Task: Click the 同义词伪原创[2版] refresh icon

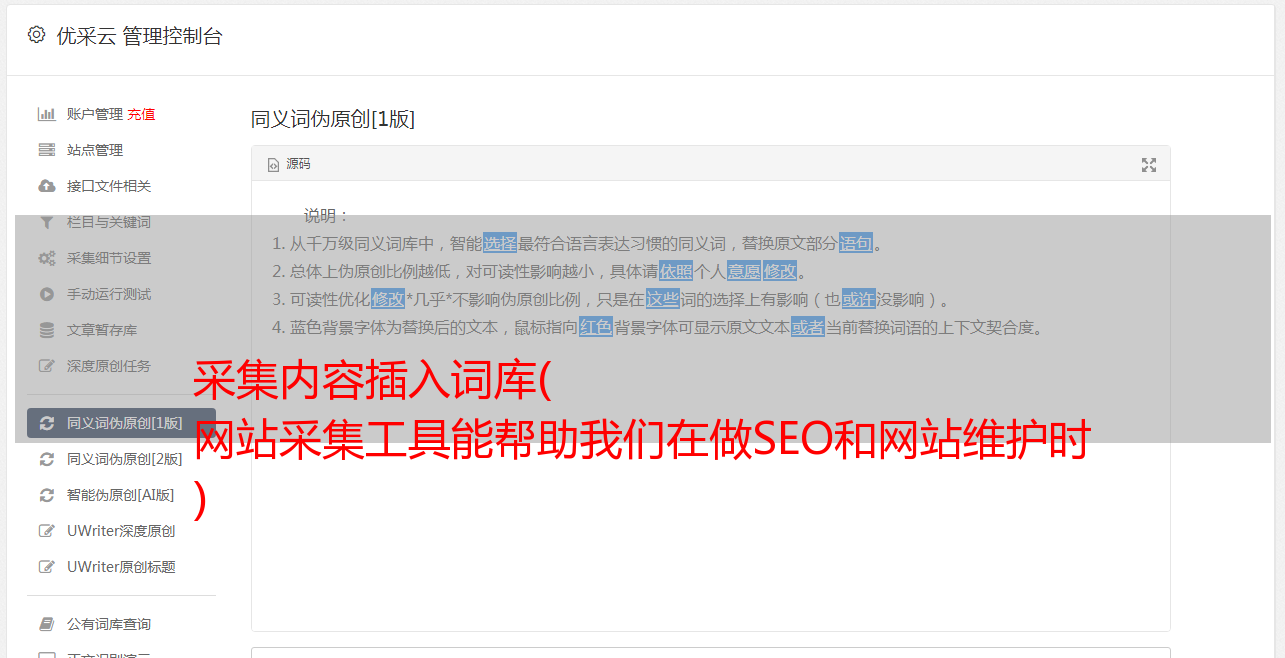Action: (x=46, y=459)
